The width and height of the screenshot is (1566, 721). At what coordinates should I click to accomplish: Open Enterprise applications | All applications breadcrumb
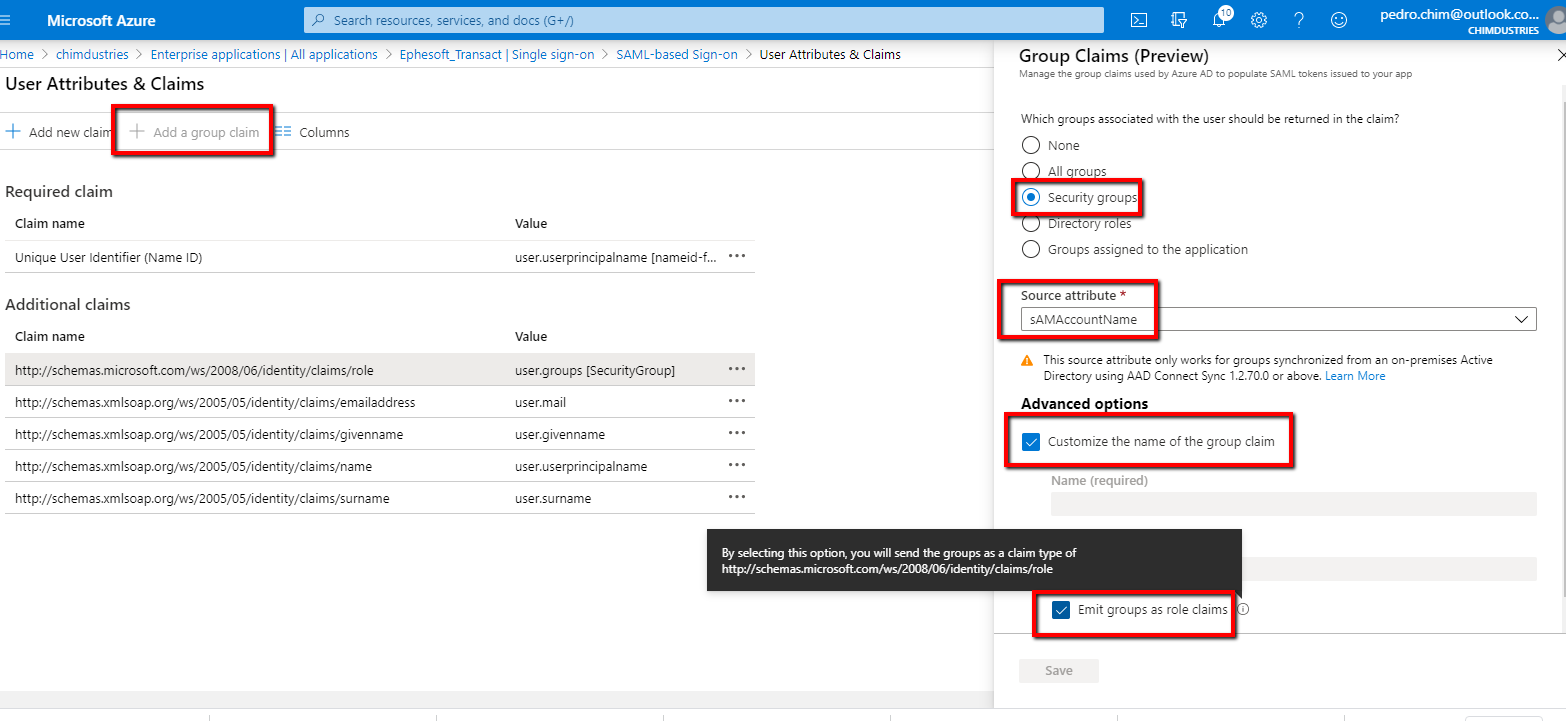click(264, 55)
